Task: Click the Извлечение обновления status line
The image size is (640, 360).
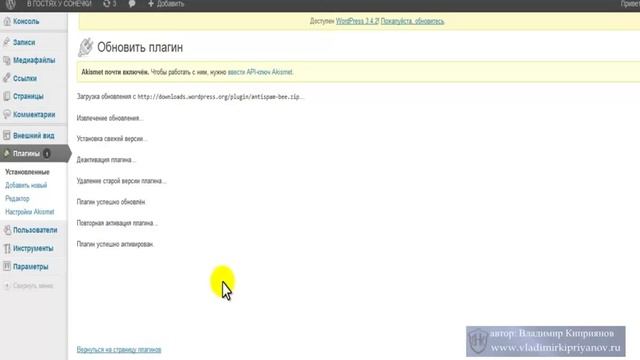Action: pyautogui.click(x=110, y=118)
